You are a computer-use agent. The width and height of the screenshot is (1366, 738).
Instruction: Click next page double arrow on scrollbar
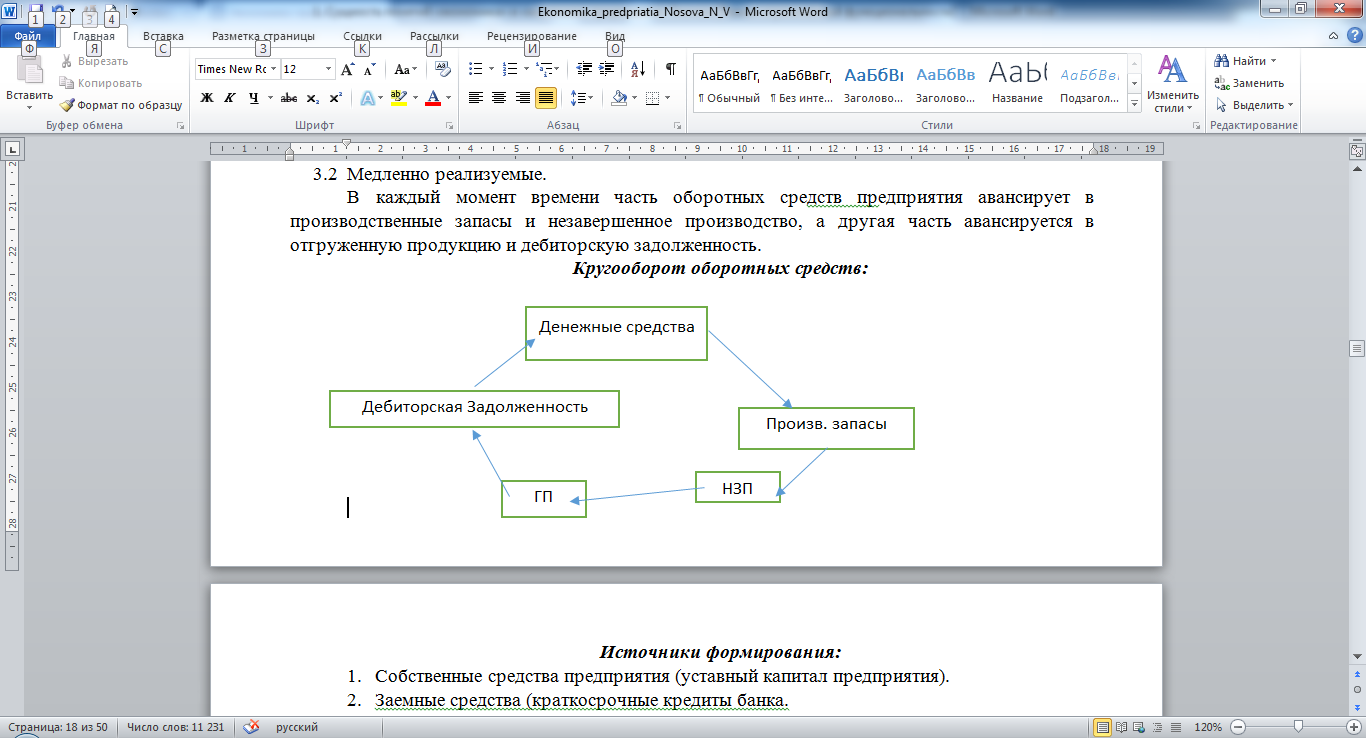click(x=1357, y=709)
